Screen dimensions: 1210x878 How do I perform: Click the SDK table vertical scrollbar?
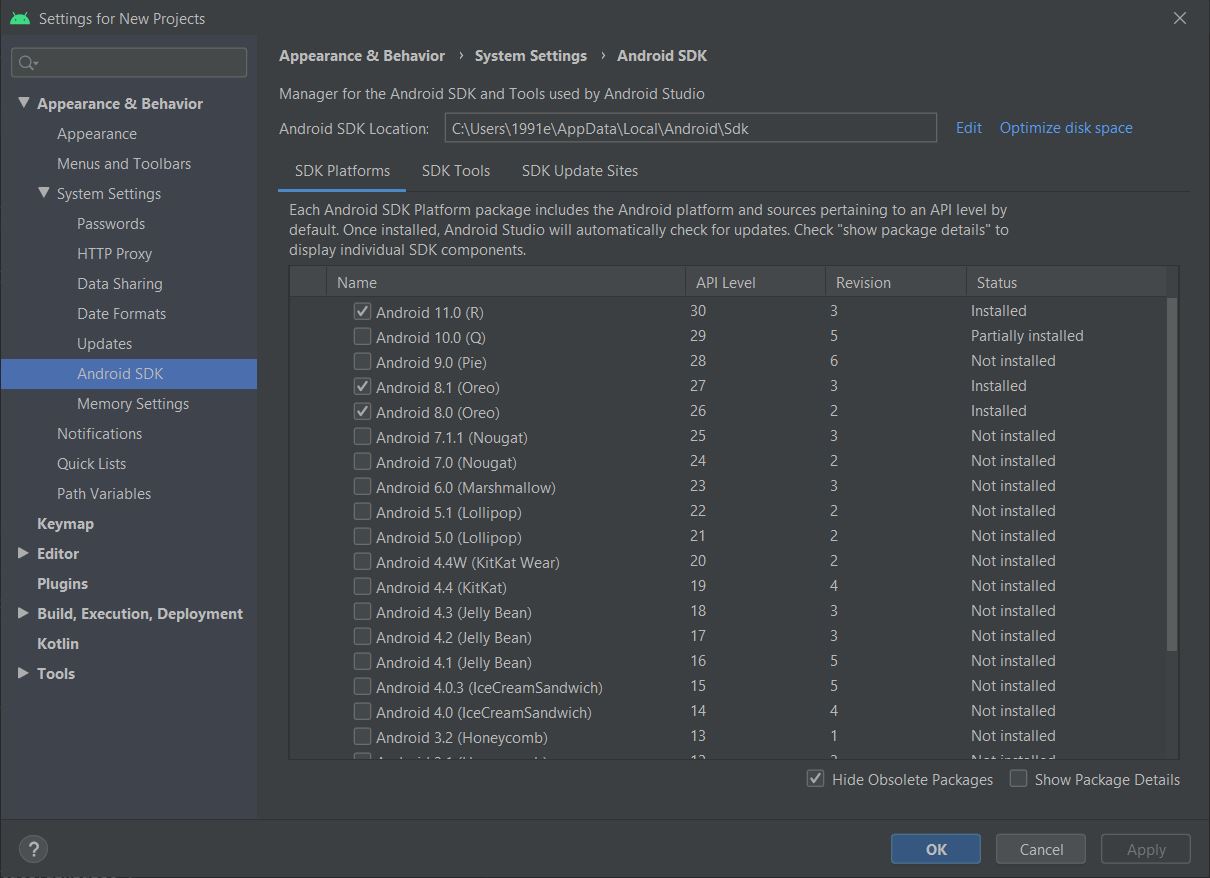[x=1172, y=475]
